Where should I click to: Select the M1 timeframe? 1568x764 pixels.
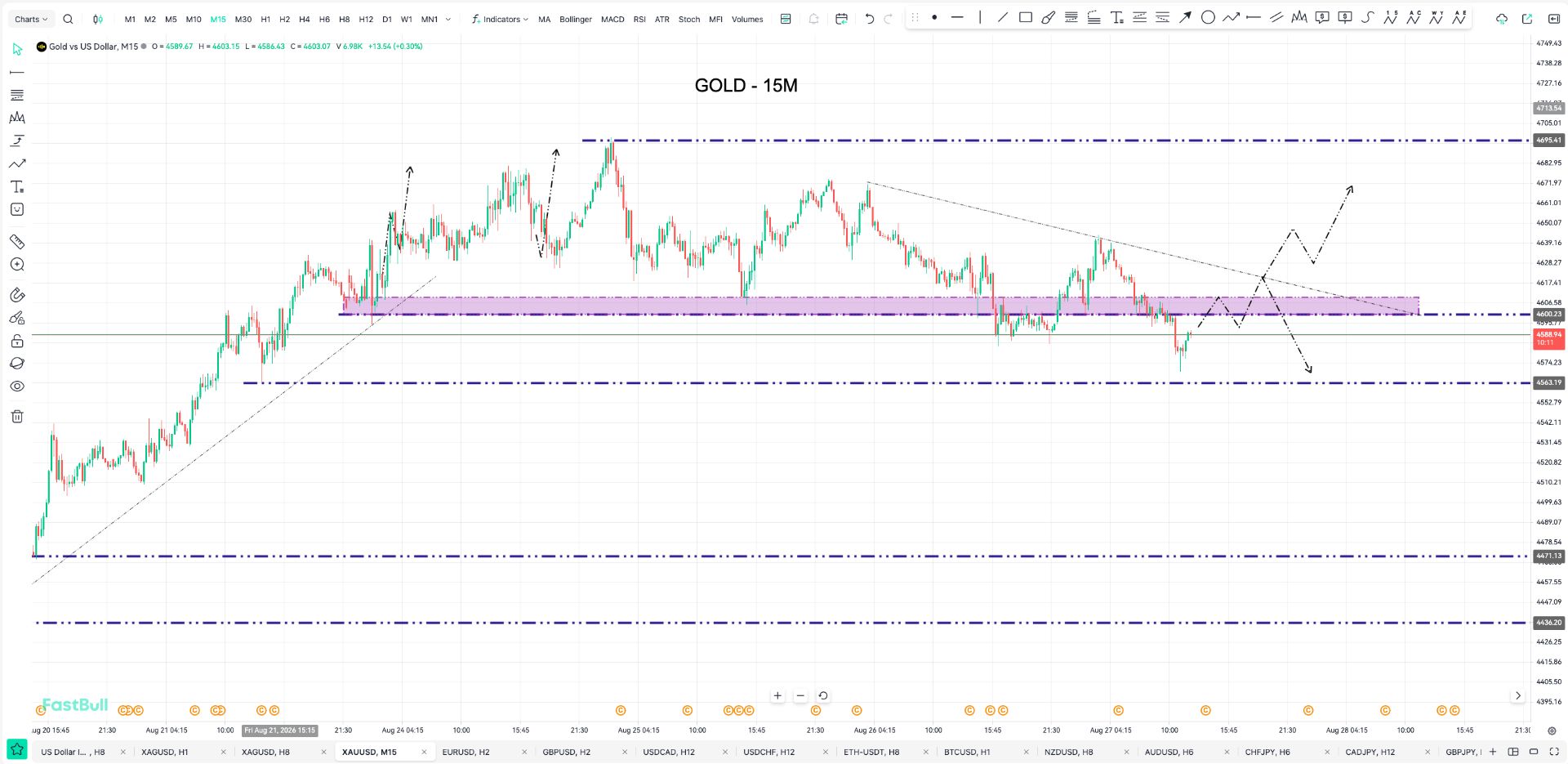click(x=130, y=19)
